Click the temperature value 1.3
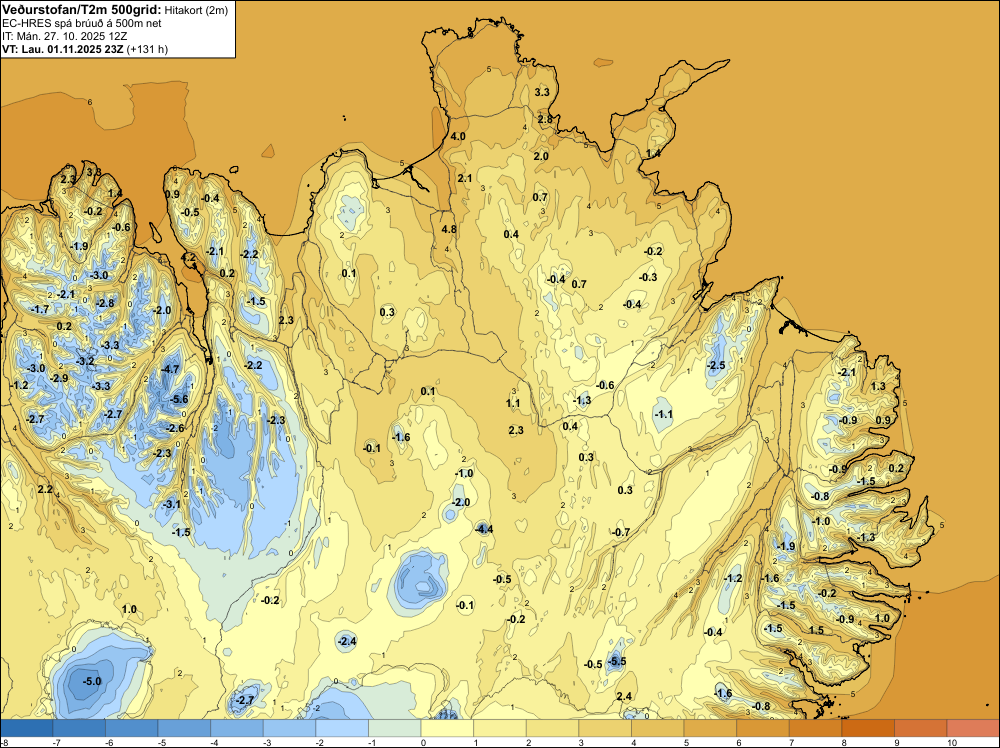1000x748 pixels. [x=878, y=386]
